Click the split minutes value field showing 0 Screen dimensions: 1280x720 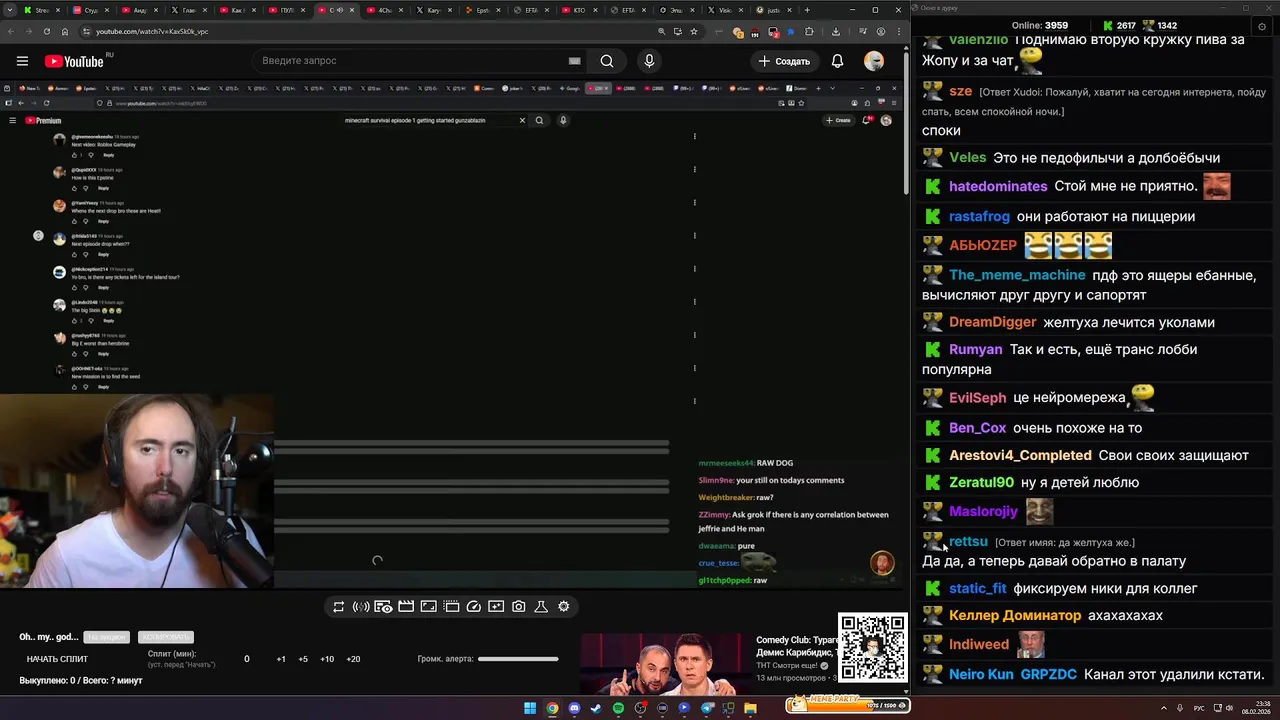pos(247,659)
